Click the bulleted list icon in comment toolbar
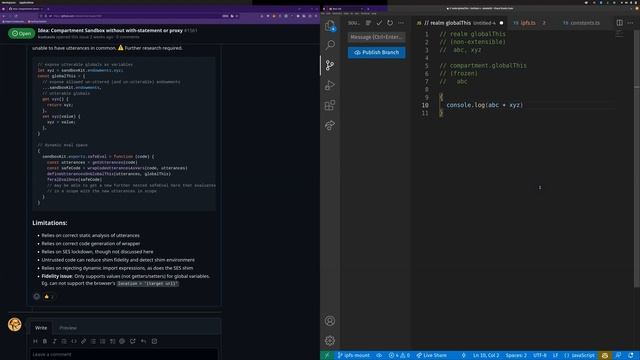The height and width of the screenshot is (360, 640). (93, 341)
